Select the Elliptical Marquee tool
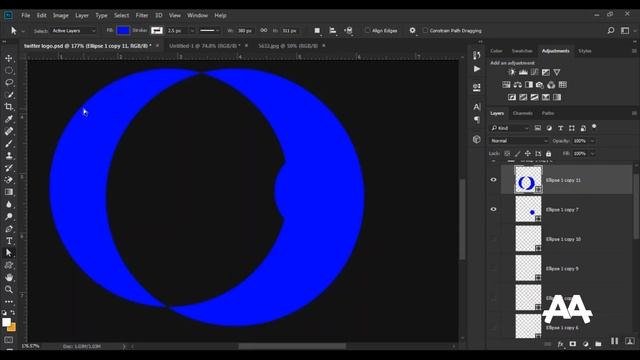This screenshot has width=640, height=360. click(x=9, y=71)
